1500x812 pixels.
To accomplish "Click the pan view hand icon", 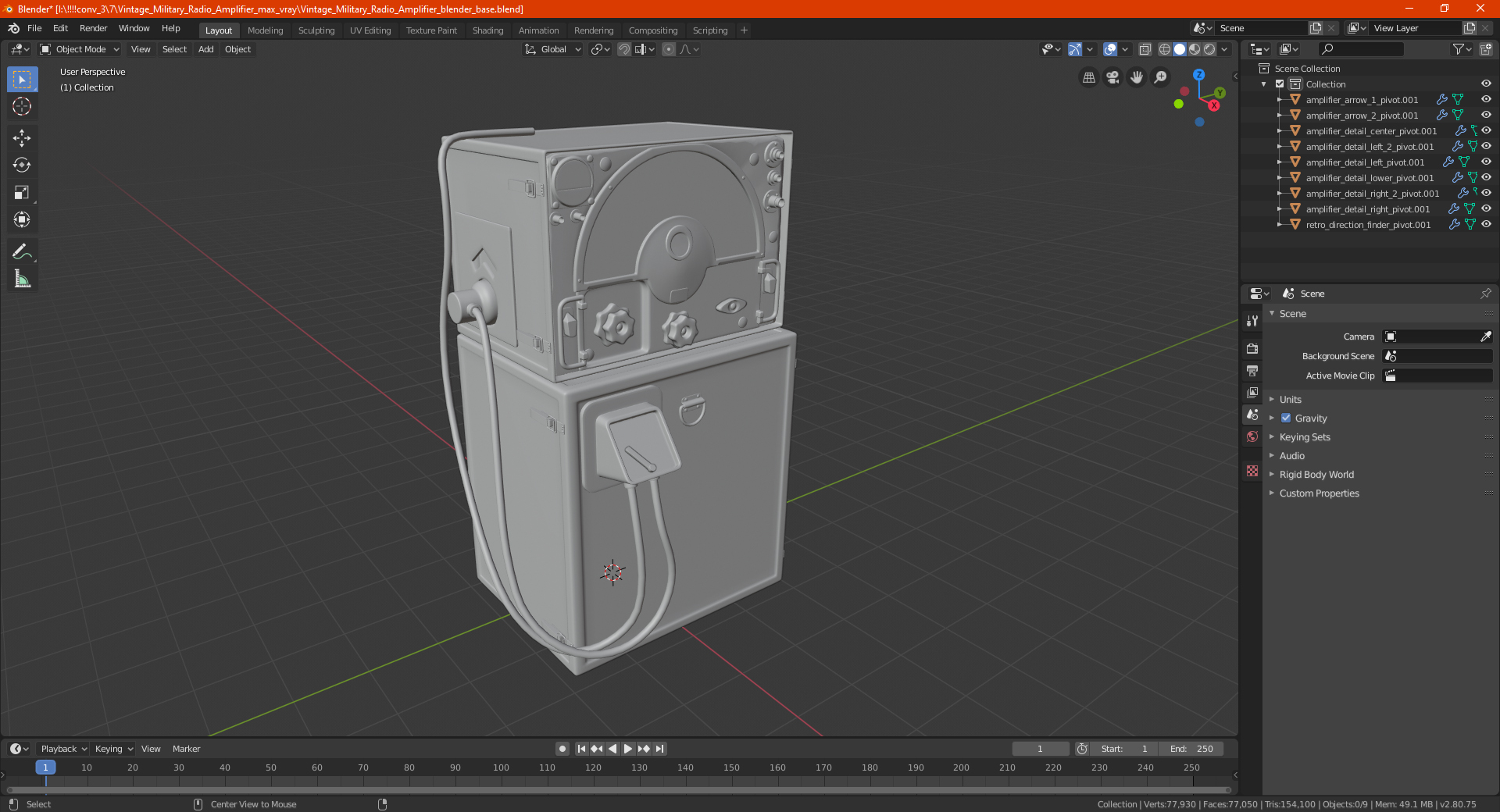I will [x=1137, y=77].
